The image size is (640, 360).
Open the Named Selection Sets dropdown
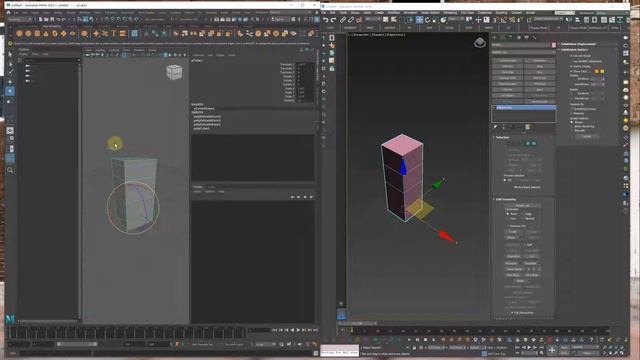(x=549, y=19)
